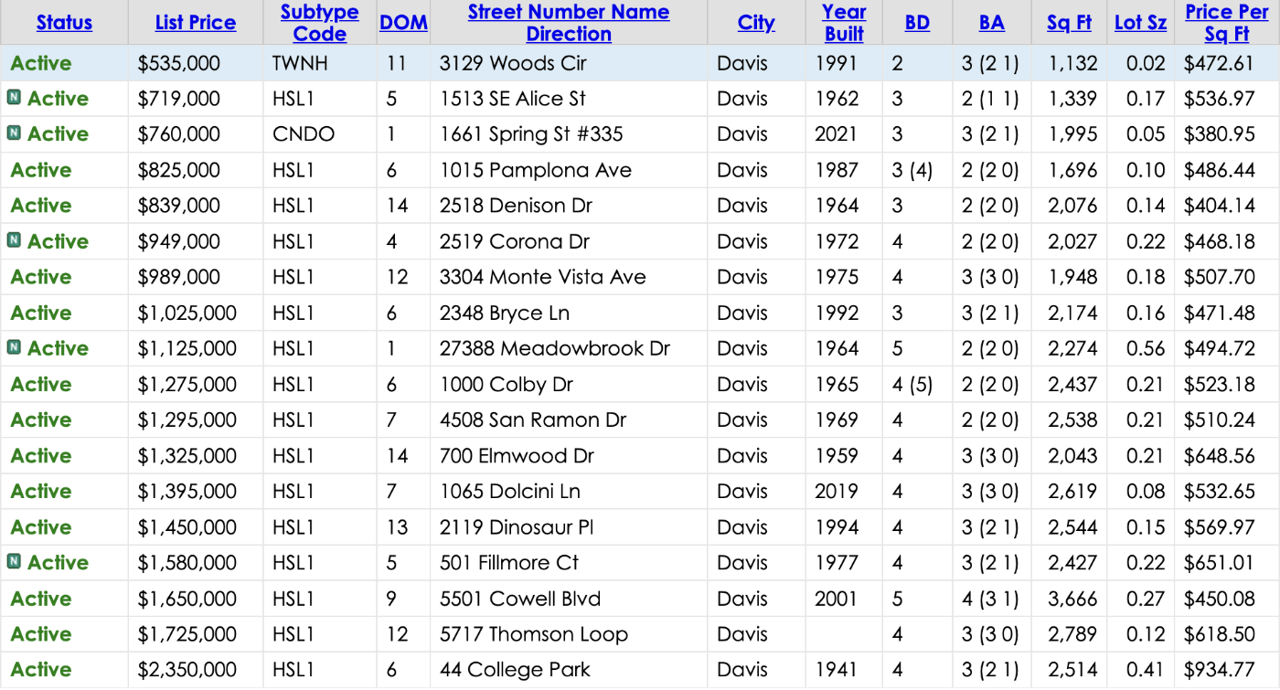Sort by the Year Built column header
Screen dimensions: 1280x690
click(844, 22)
